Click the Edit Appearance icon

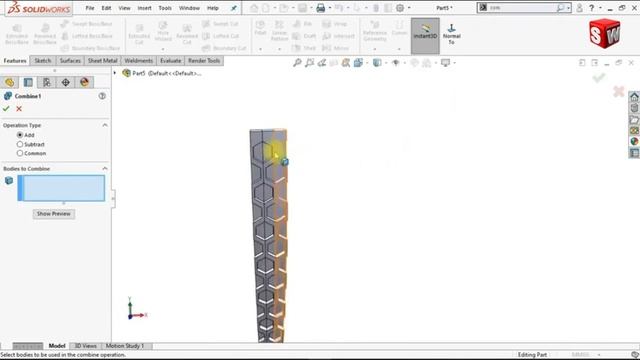tap(414, 62)
